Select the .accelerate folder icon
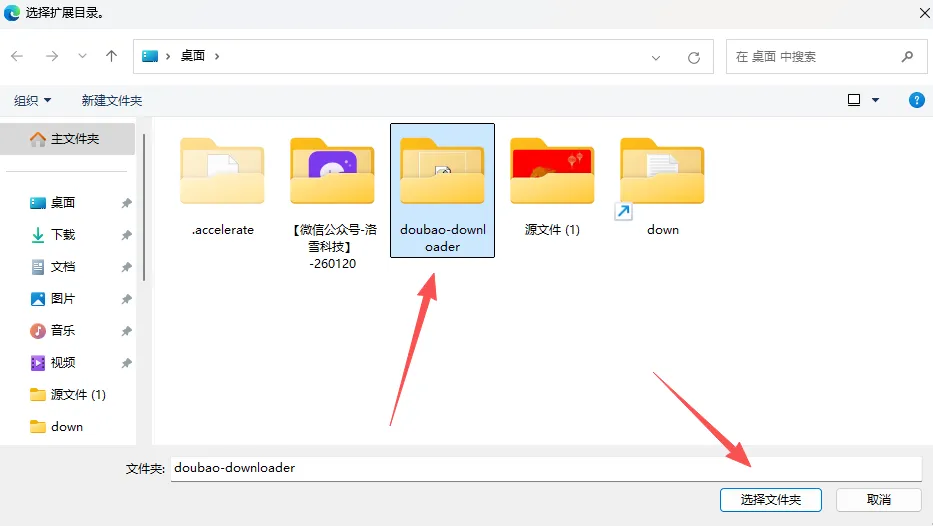Image resolution: width=933 pixels, height=526 pixels. [223, 171]
